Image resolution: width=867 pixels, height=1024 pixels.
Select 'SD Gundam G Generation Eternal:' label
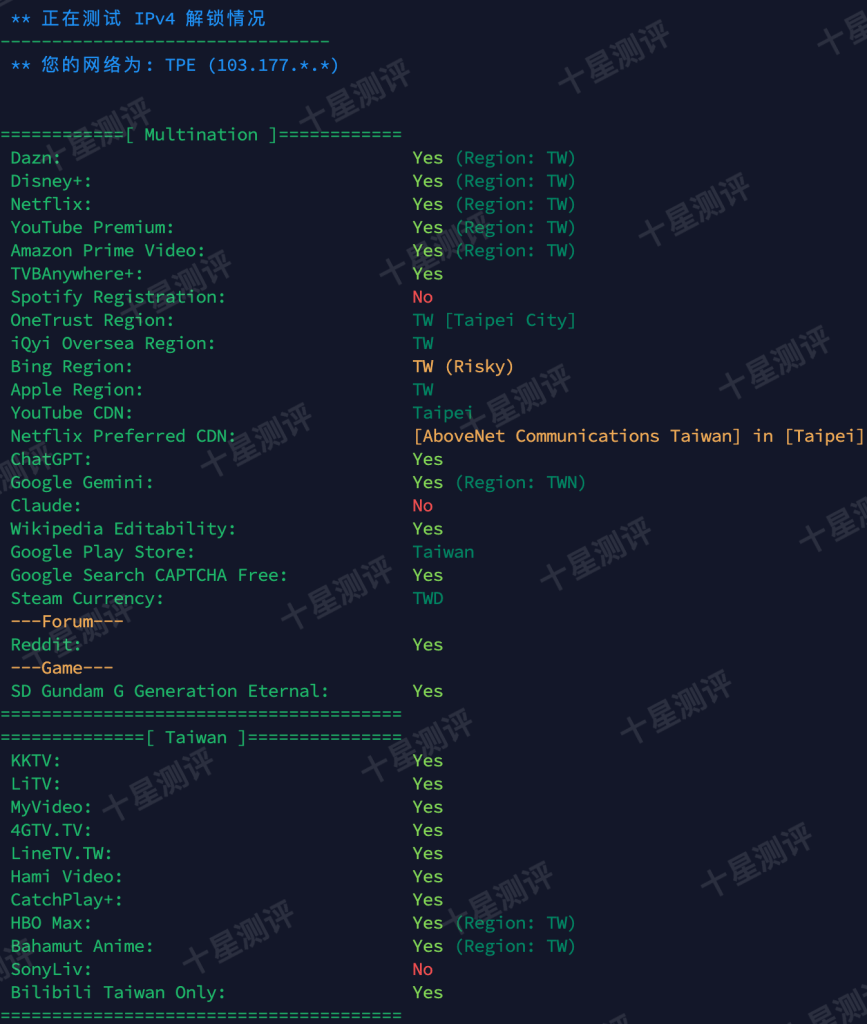pyautogui.click(x=170, y=691)
